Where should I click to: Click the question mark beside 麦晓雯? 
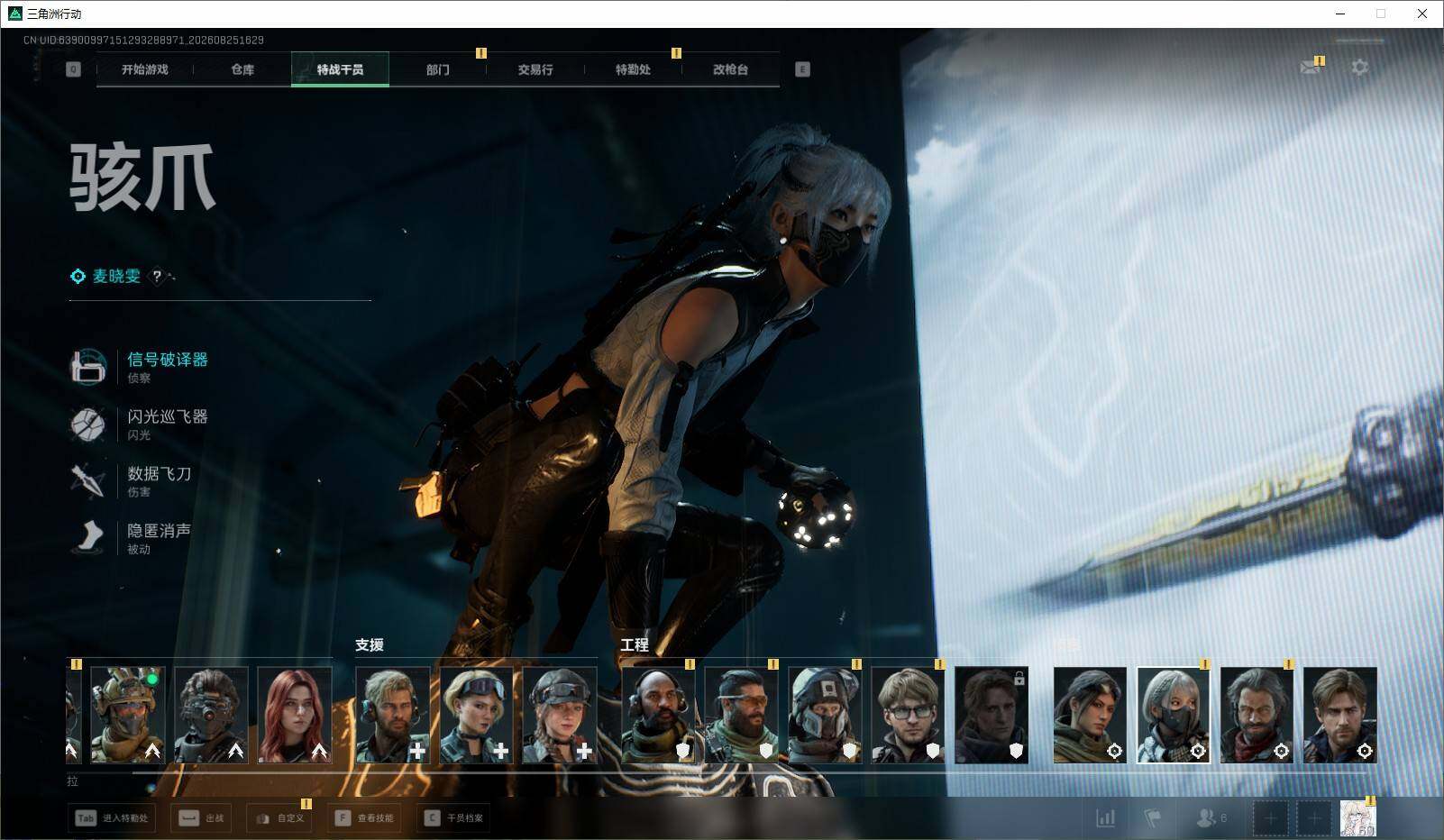[x=157, y=277]
